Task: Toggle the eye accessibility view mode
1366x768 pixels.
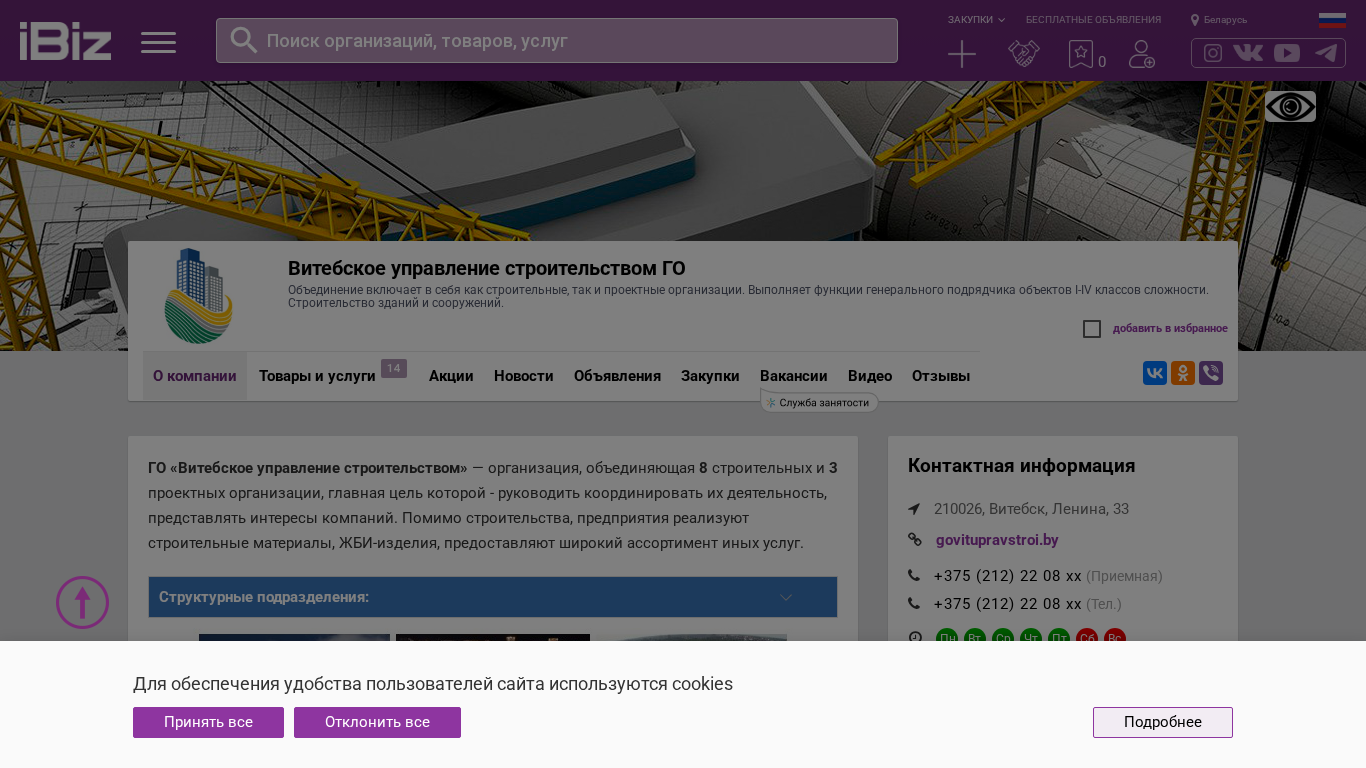Action: (1290, 107)
